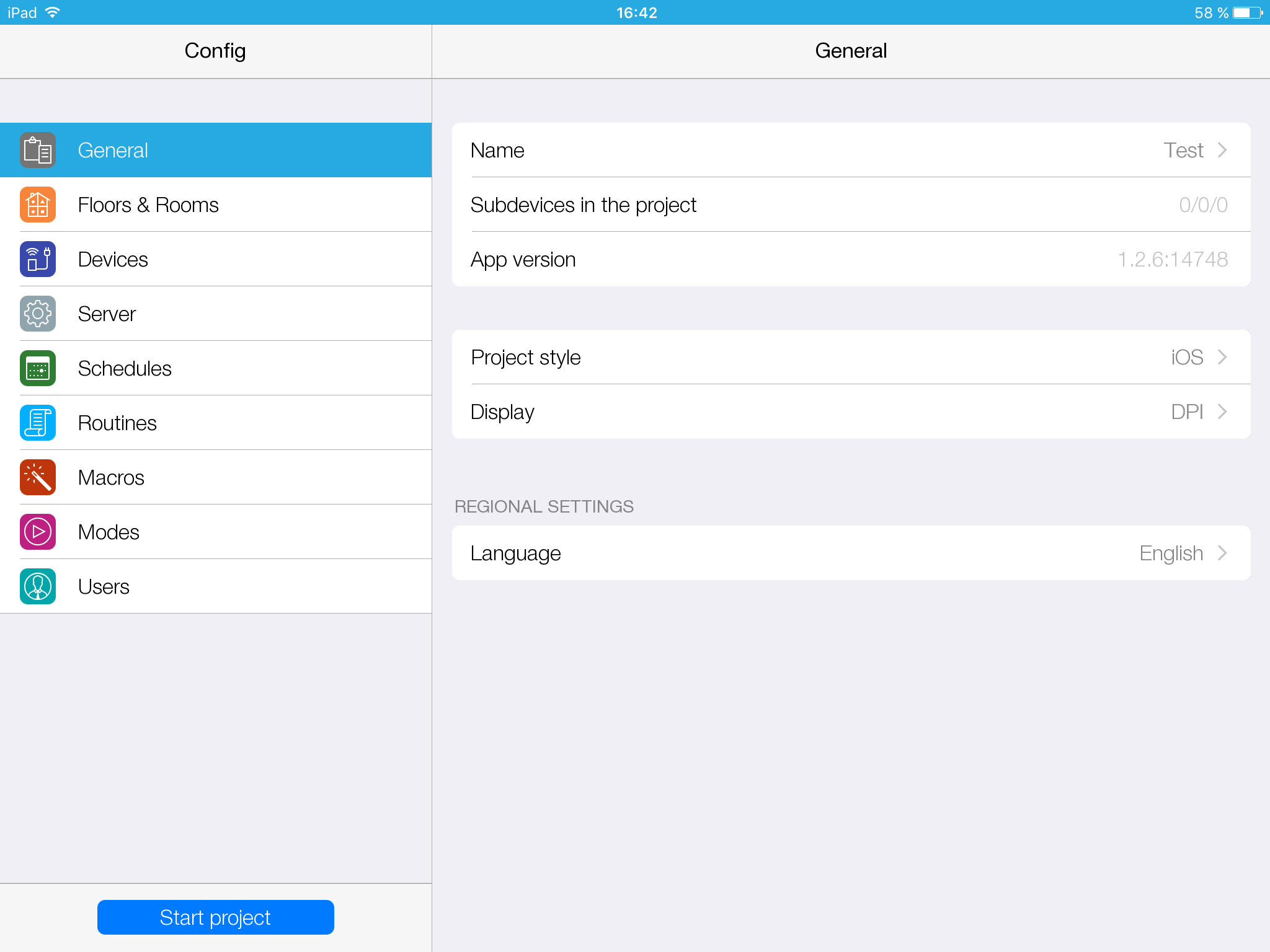This screenshot has width=1270, height=952.
Task: Click the Floors & Rooms house icon
Action: click(x=38, y=205)
